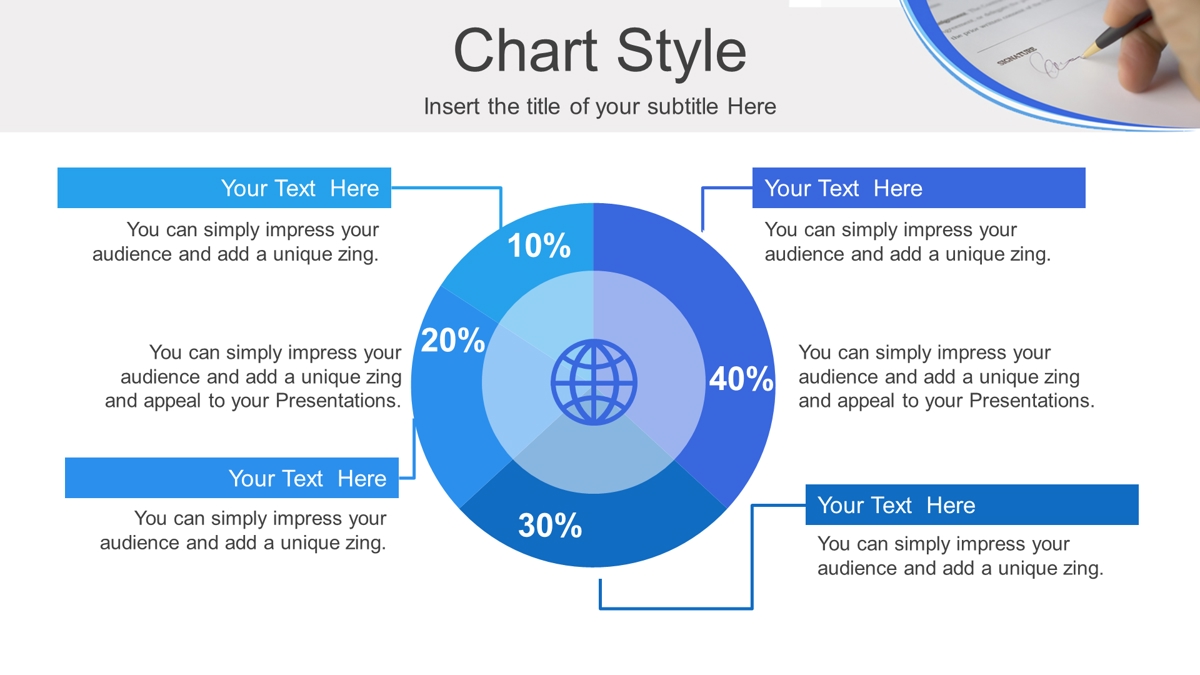The image size is (1200, 675).
Task: Select the 30% pie slice label
Action: pyautogui.click(x=549, y=525)
